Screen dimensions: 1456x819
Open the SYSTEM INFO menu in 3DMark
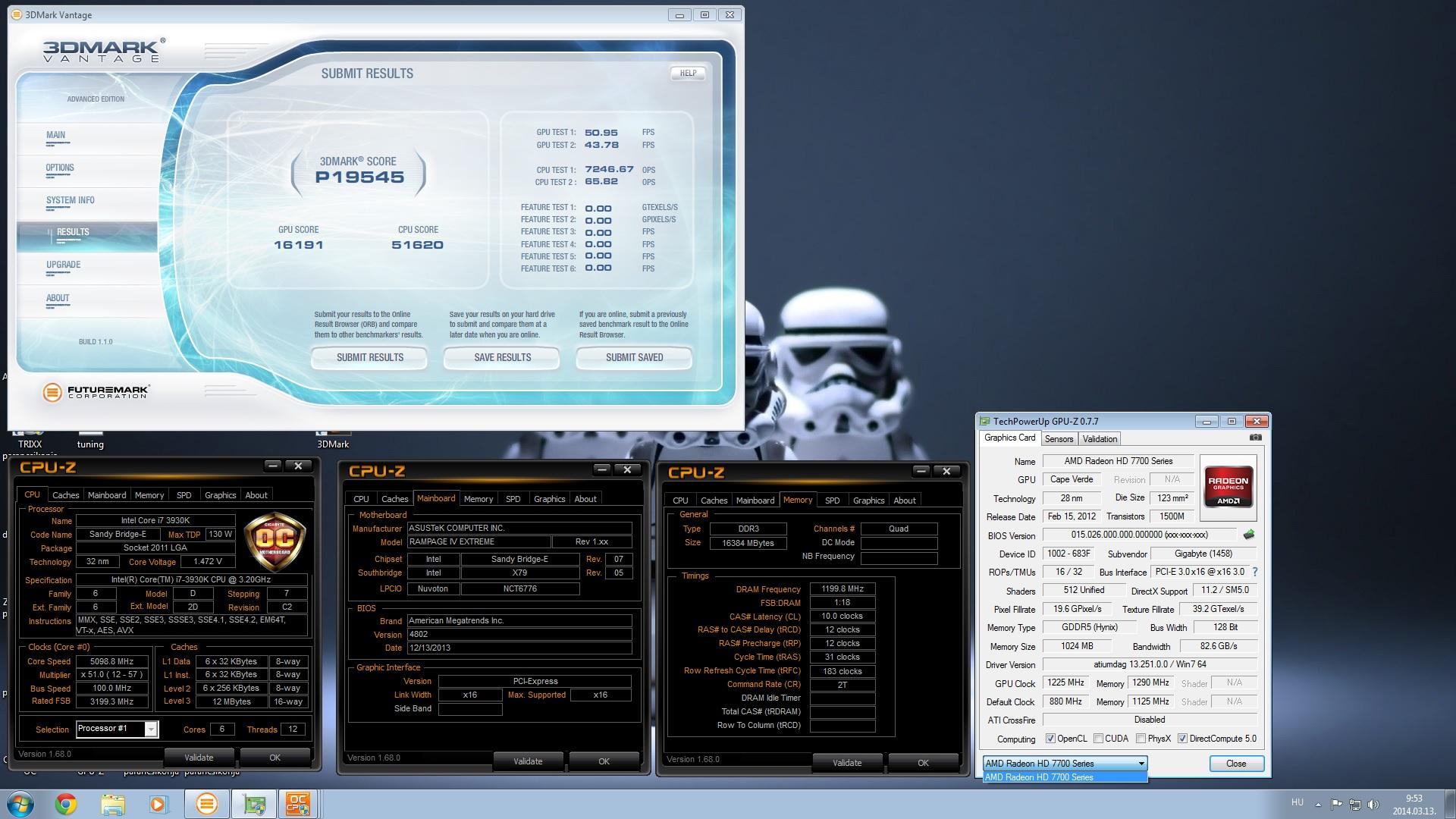click(x=71, y=200)
